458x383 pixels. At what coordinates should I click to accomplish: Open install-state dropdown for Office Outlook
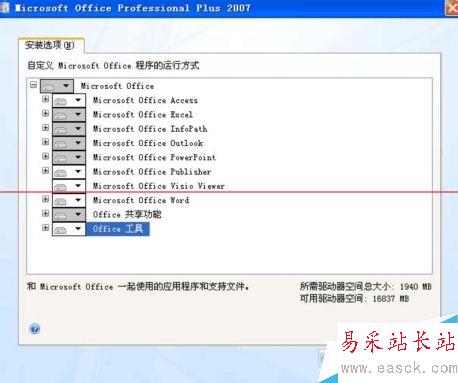69,143
